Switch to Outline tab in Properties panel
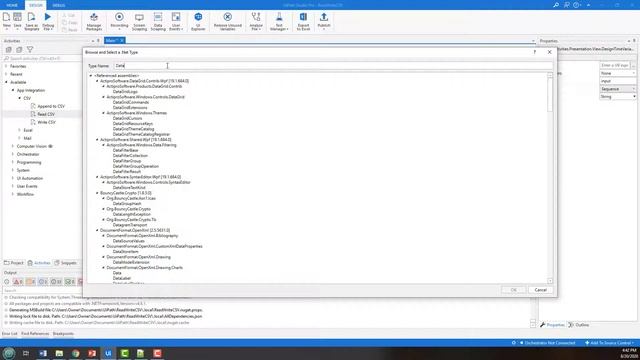Viewport: 640px width, 360px height. 579,325
